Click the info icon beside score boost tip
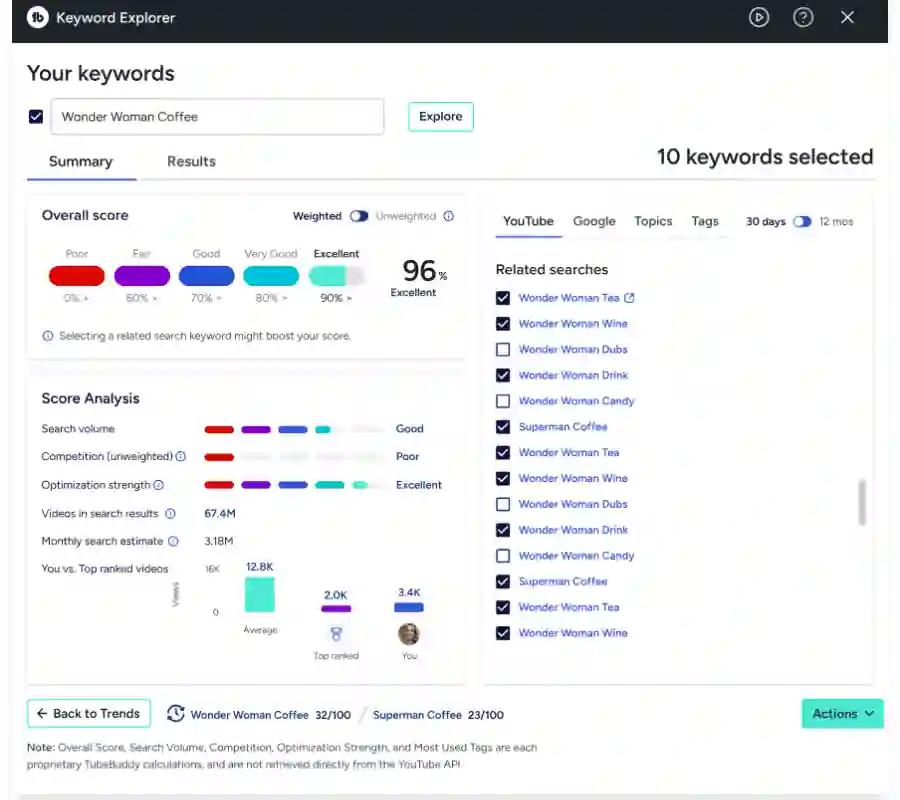 48,336
